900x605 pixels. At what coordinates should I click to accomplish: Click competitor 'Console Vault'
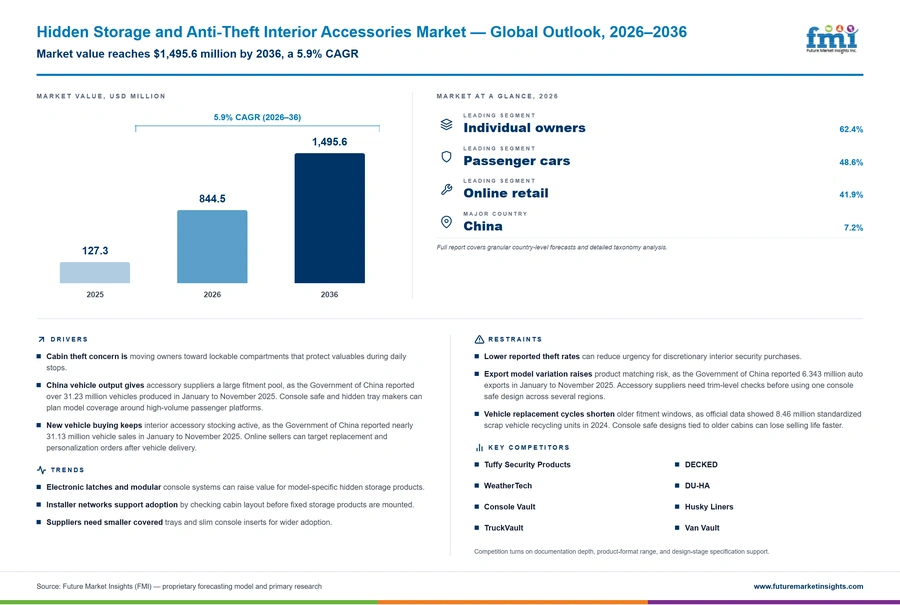click(510, 507)
